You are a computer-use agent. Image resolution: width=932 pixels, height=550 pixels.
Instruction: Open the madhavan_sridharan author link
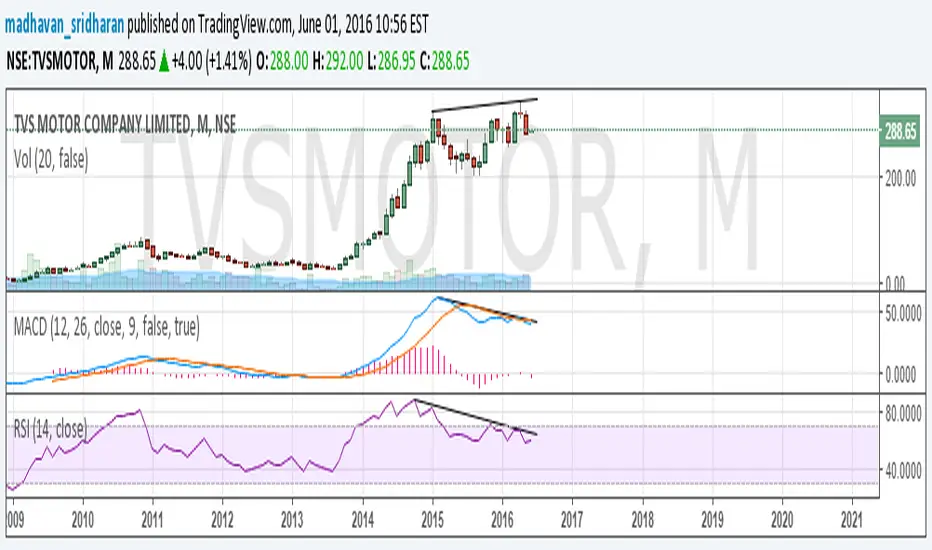tap(64, 24)
